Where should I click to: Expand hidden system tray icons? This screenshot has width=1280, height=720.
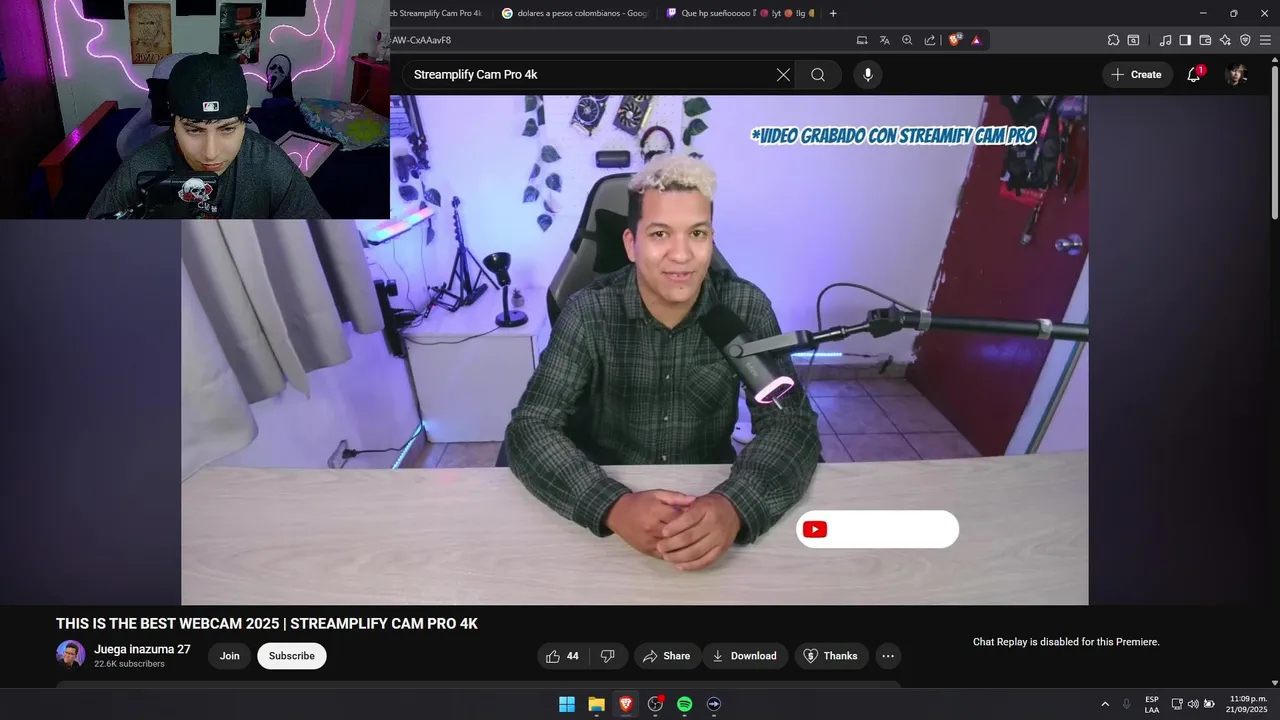1105,704
